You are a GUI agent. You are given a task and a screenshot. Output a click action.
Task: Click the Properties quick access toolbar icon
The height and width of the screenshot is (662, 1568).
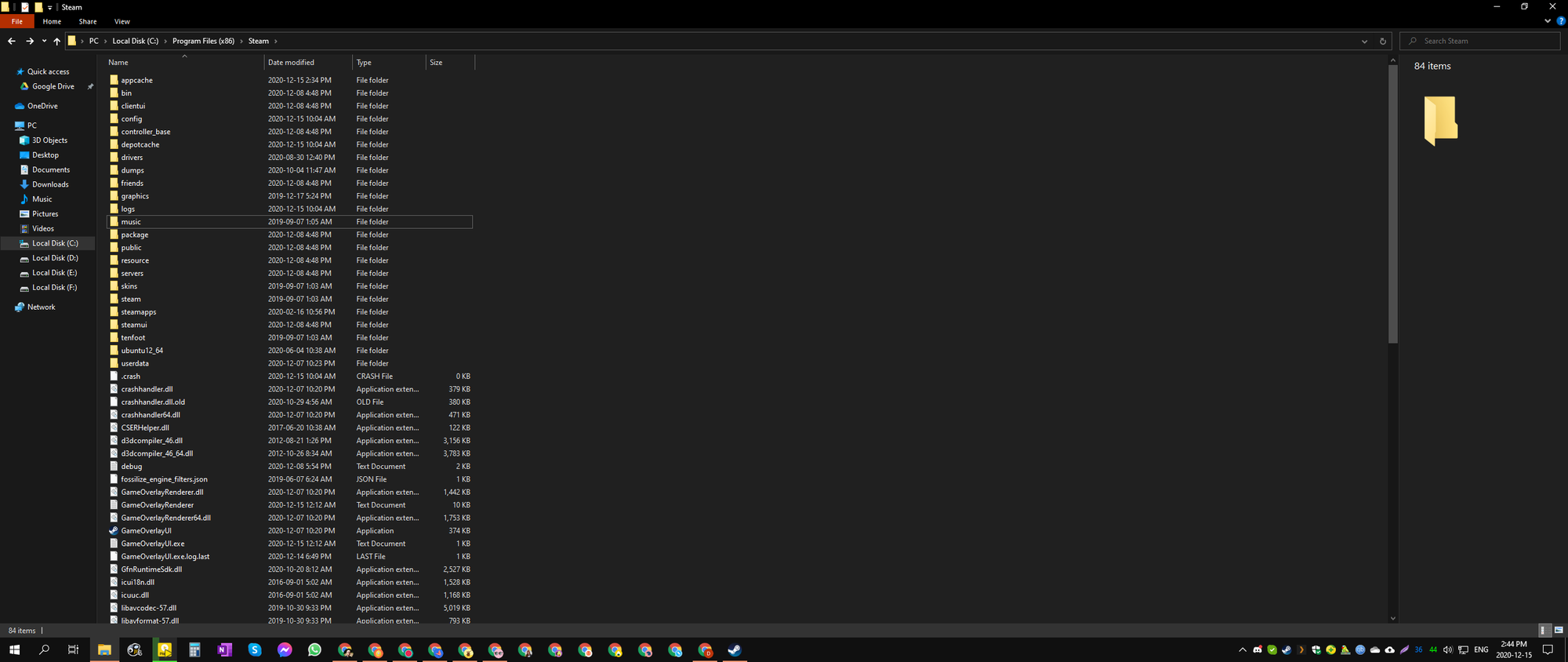[24, 7]
